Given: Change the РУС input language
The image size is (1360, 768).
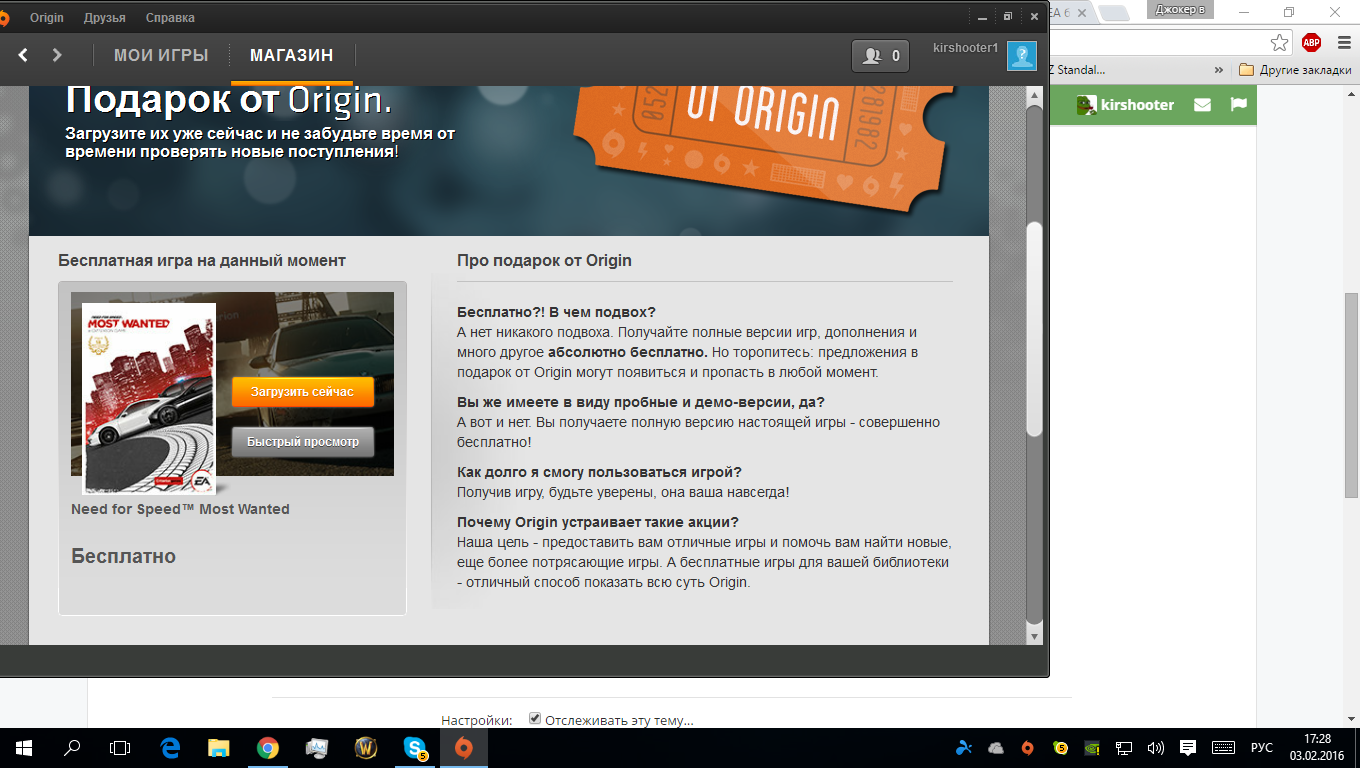Looking at the screenshot, I should [x=1262, y=747].
